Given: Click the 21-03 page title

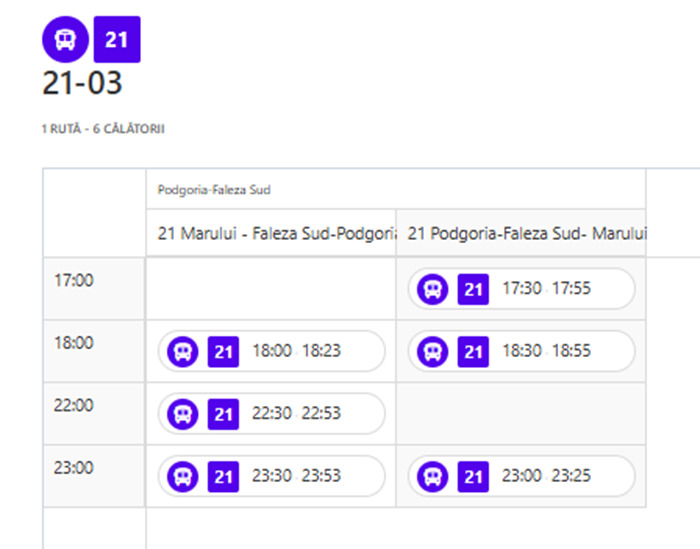Looking at the screenshot, I should 82,84.
